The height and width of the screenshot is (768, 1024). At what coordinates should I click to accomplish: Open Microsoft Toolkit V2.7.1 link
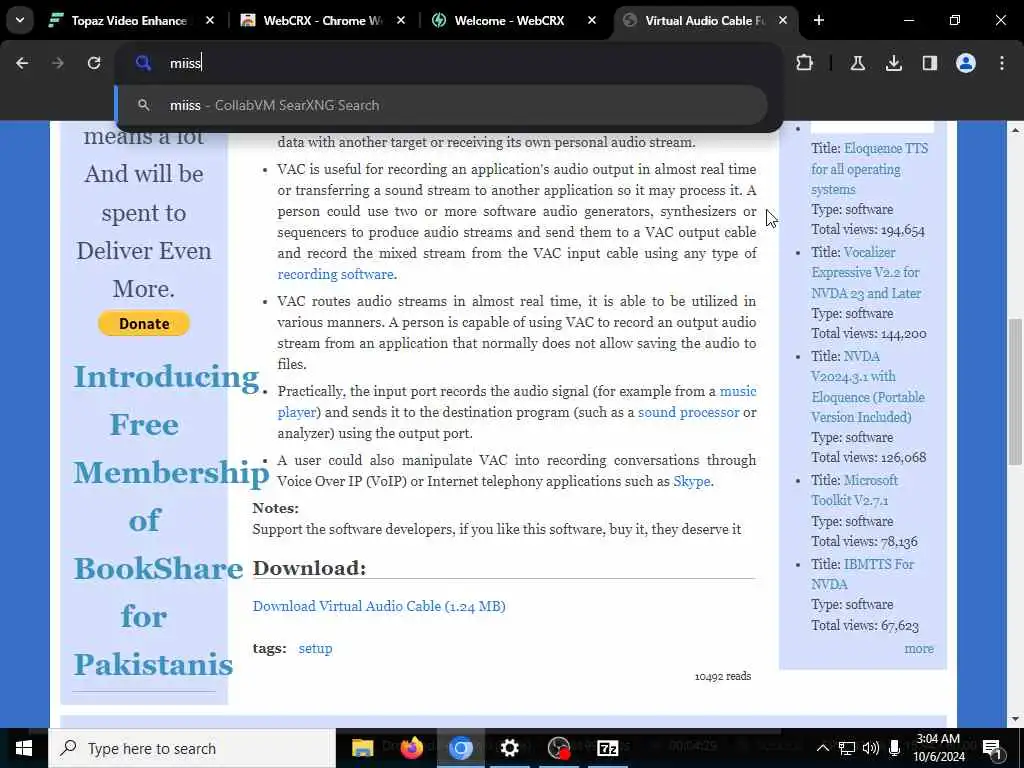coord(854,490)
